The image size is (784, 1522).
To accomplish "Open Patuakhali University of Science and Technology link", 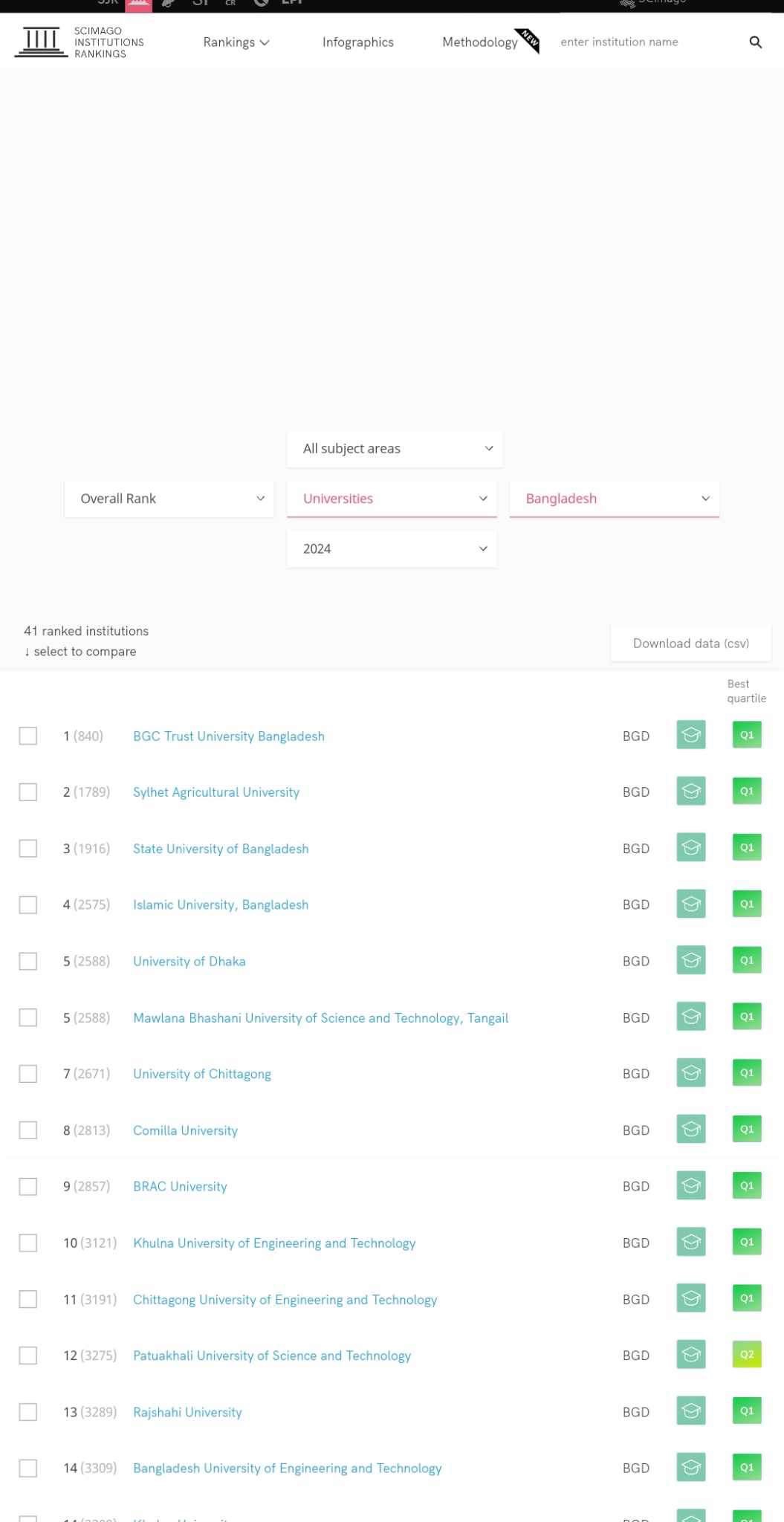I will coord(272,1356).
